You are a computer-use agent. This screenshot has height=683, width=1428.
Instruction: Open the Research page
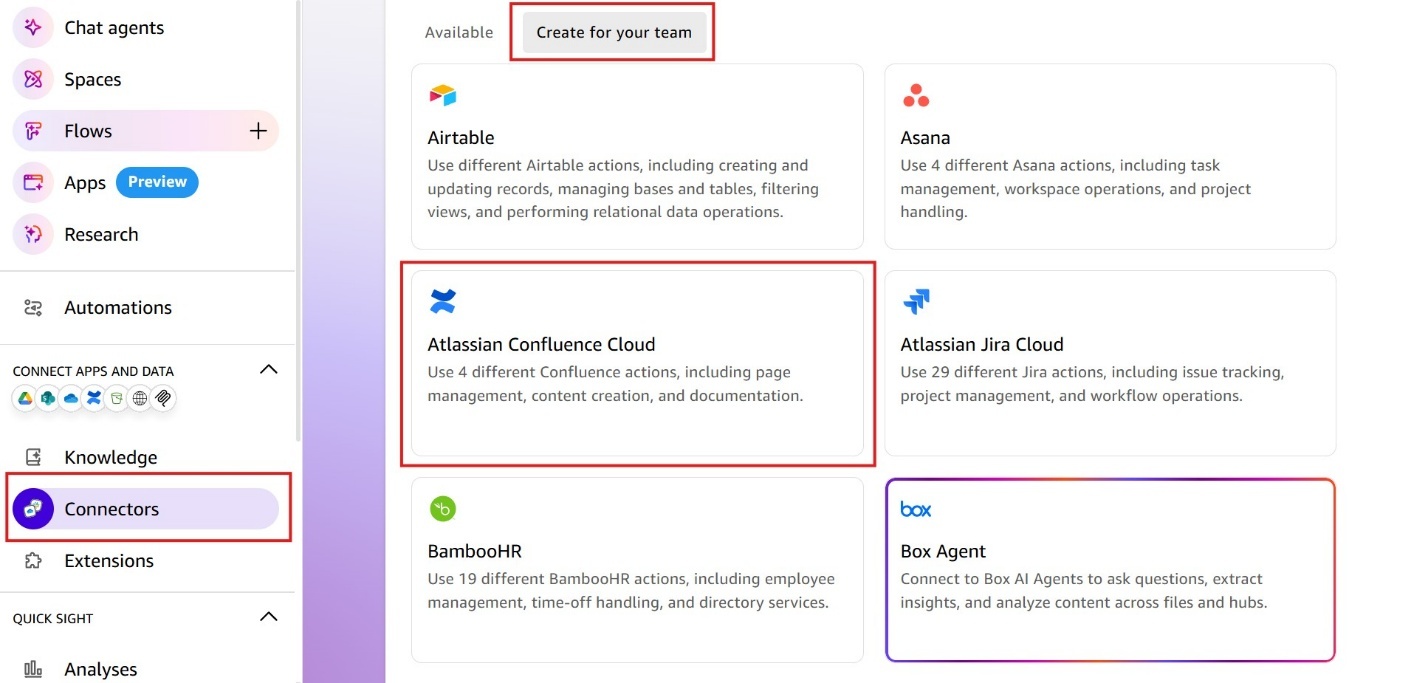[x=101, y=234]
